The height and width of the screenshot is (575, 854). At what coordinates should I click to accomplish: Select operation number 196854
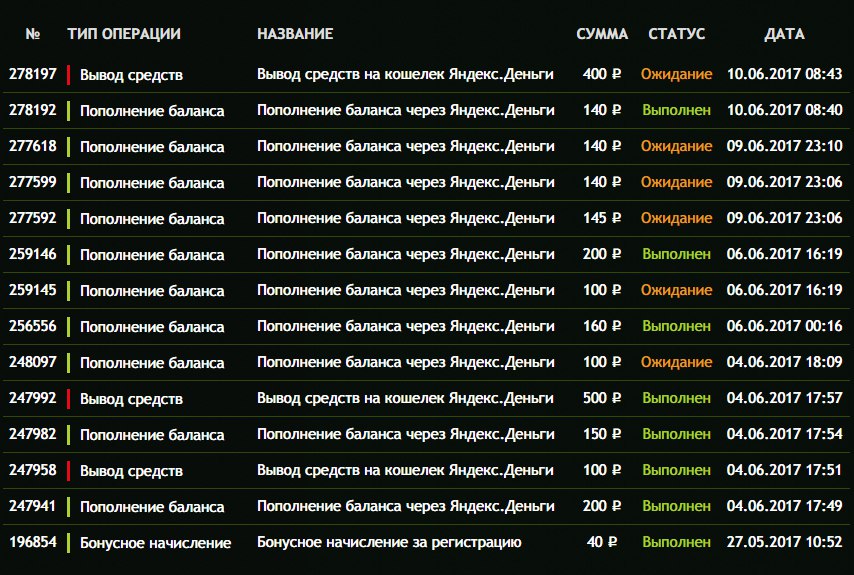pos(33,542)
